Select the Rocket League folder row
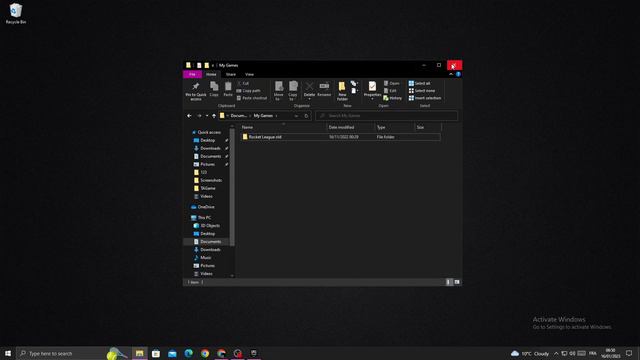The image size is (640, 360). [340, 137]
